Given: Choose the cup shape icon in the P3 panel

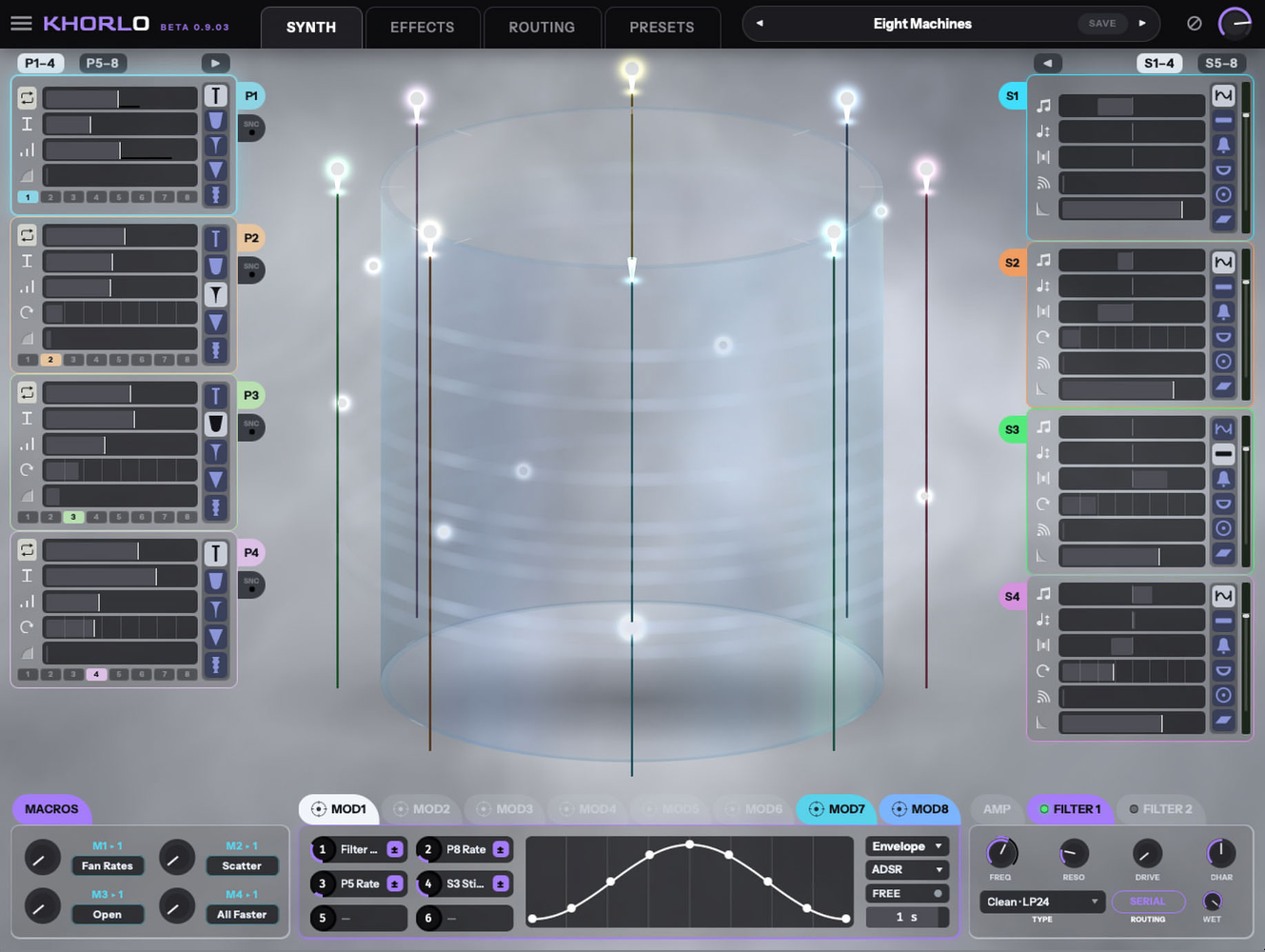Looking at the screenshot, I should point(216,424).
